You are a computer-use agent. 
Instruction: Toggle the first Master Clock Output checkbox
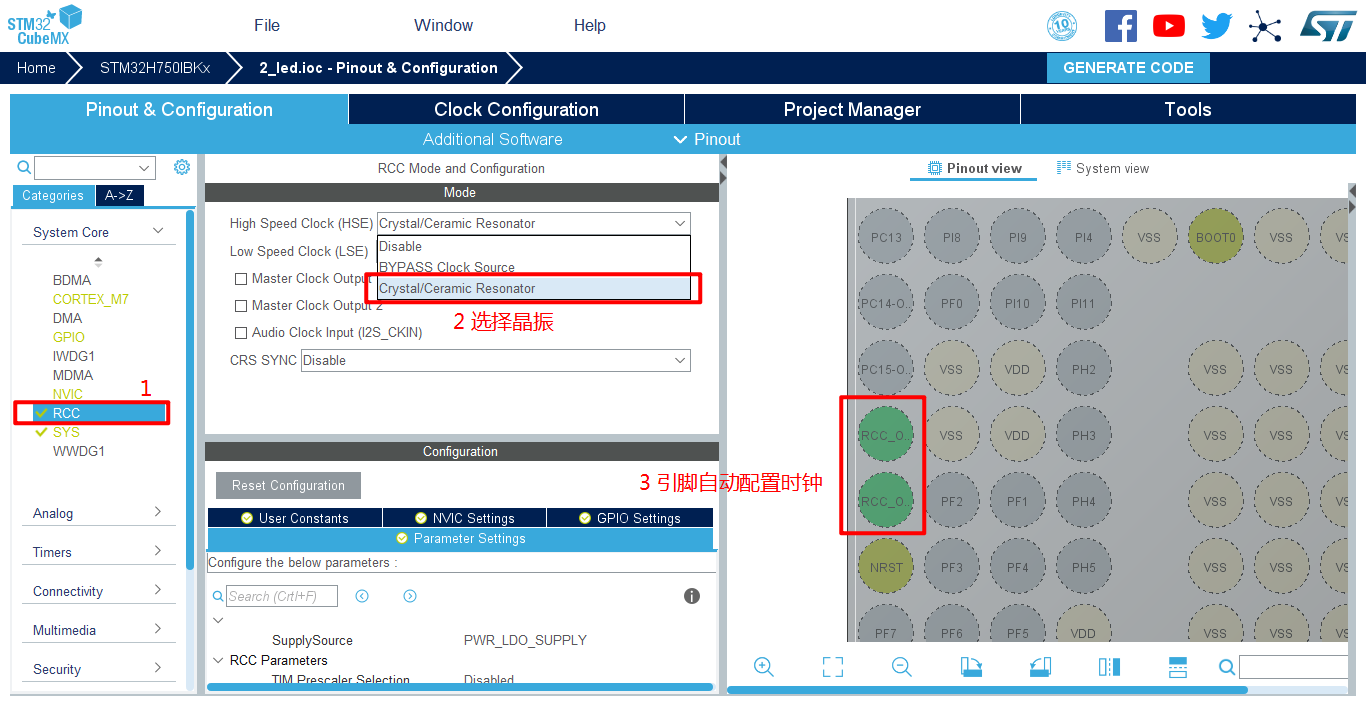pyautogui.click(x=241, y=279)
